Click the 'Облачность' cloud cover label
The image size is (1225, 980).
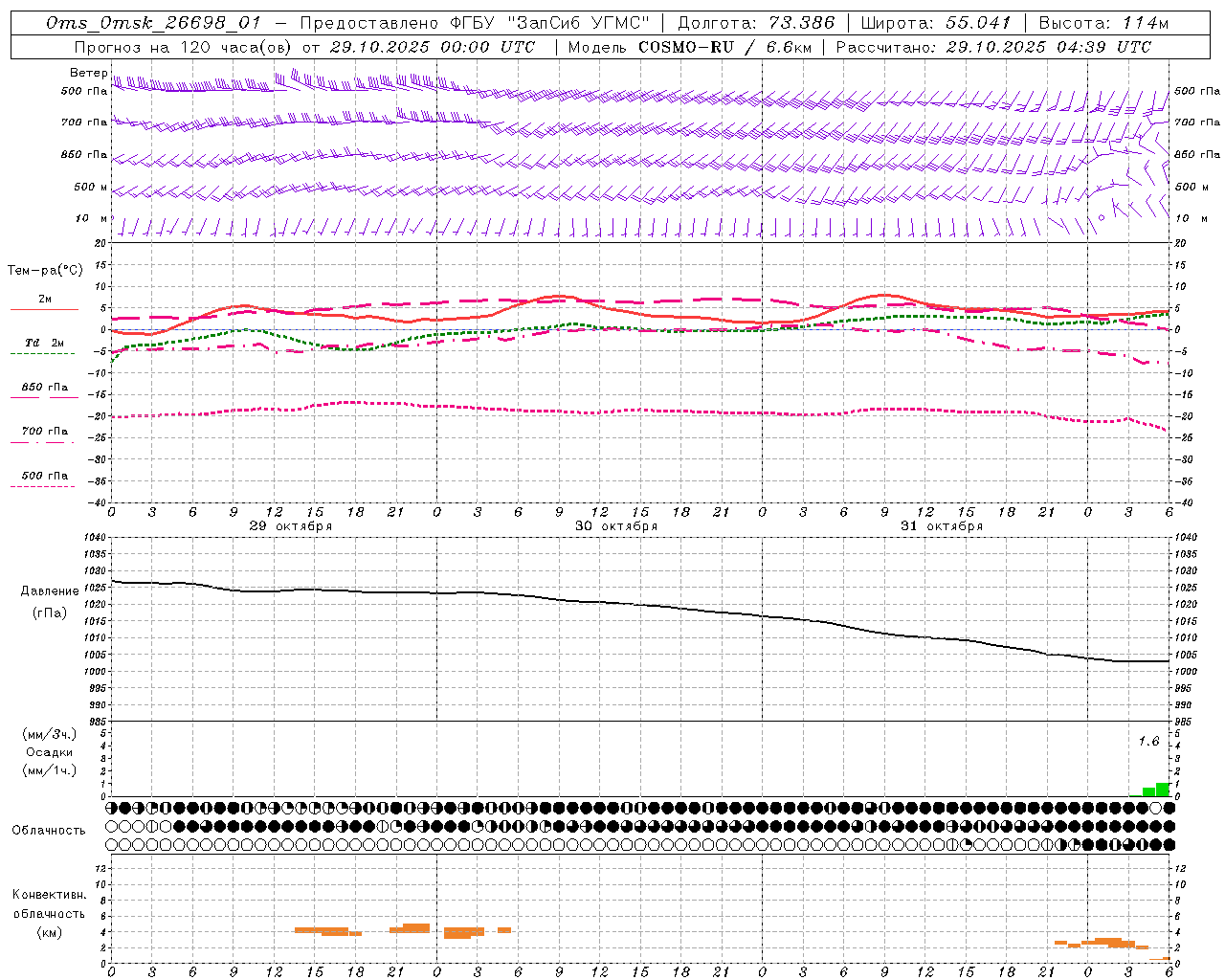pos(49,831)
